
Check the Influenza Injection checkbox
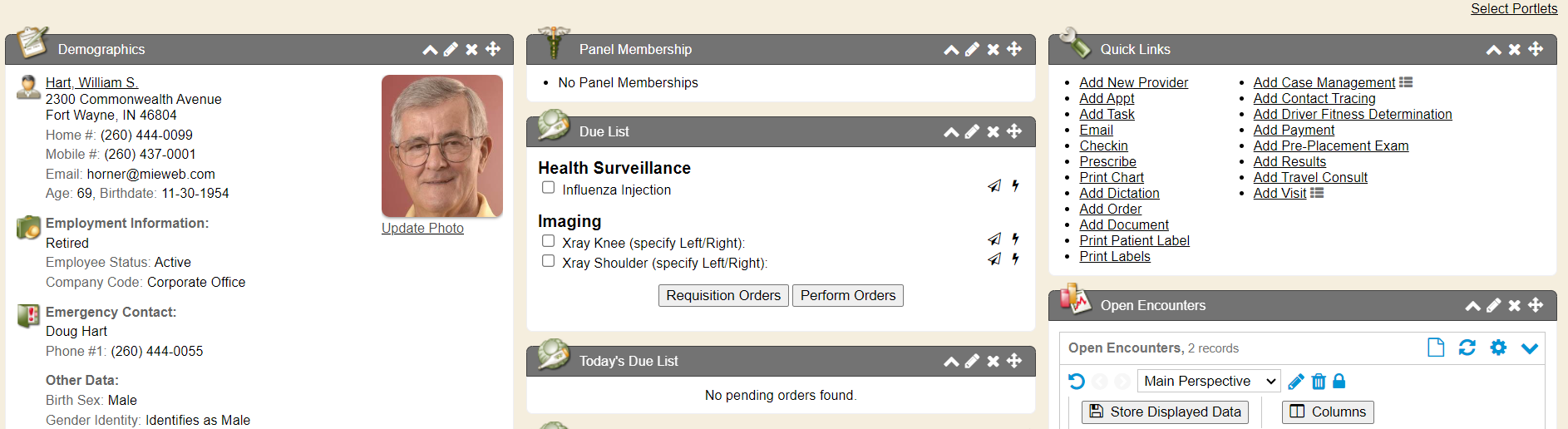(x=549, y=188)
